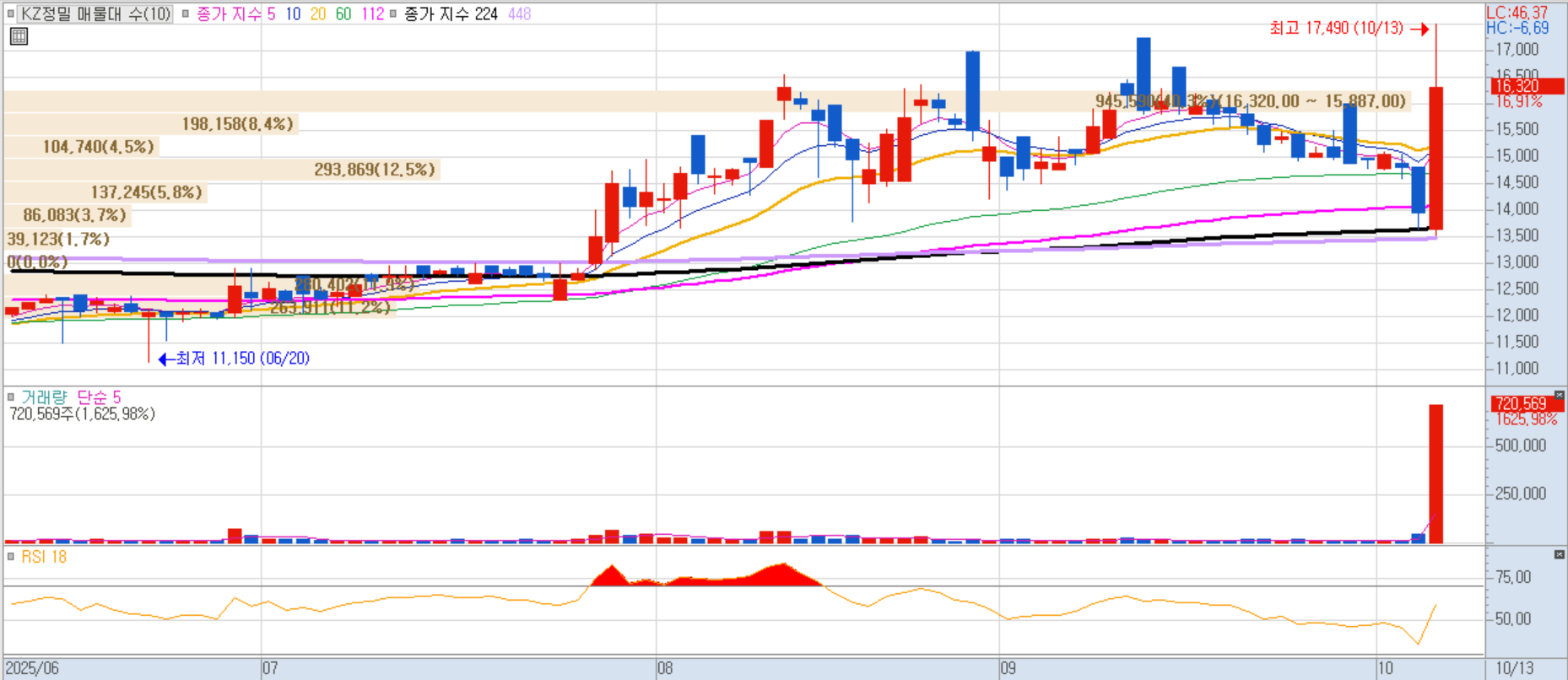The width and height of the screenshot is (1568, 680).
Task: Toggle marker before KZ정밀 매물대 수(10)
Action: tap(11, 13)
